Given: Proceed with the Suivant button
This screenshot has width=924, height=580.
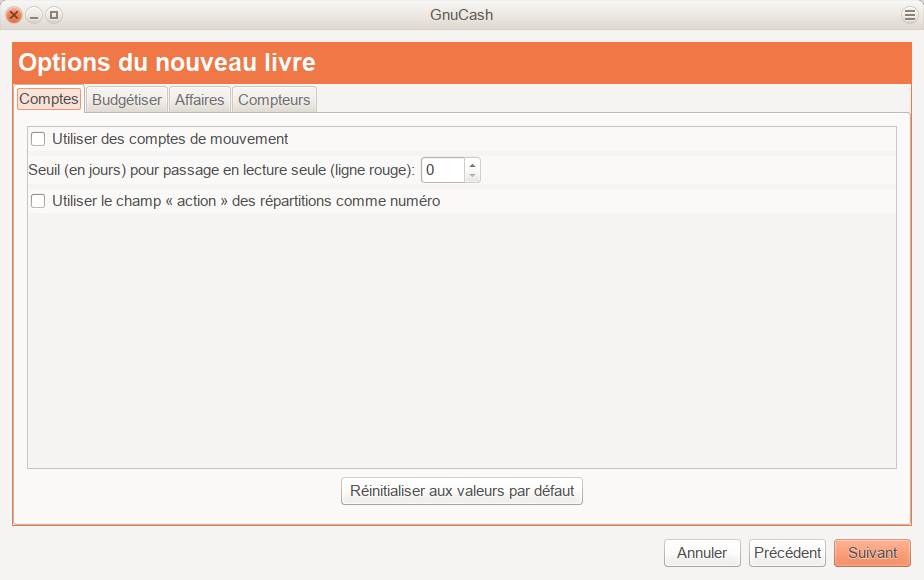Looking at the screenshot, I should (872, 553).
